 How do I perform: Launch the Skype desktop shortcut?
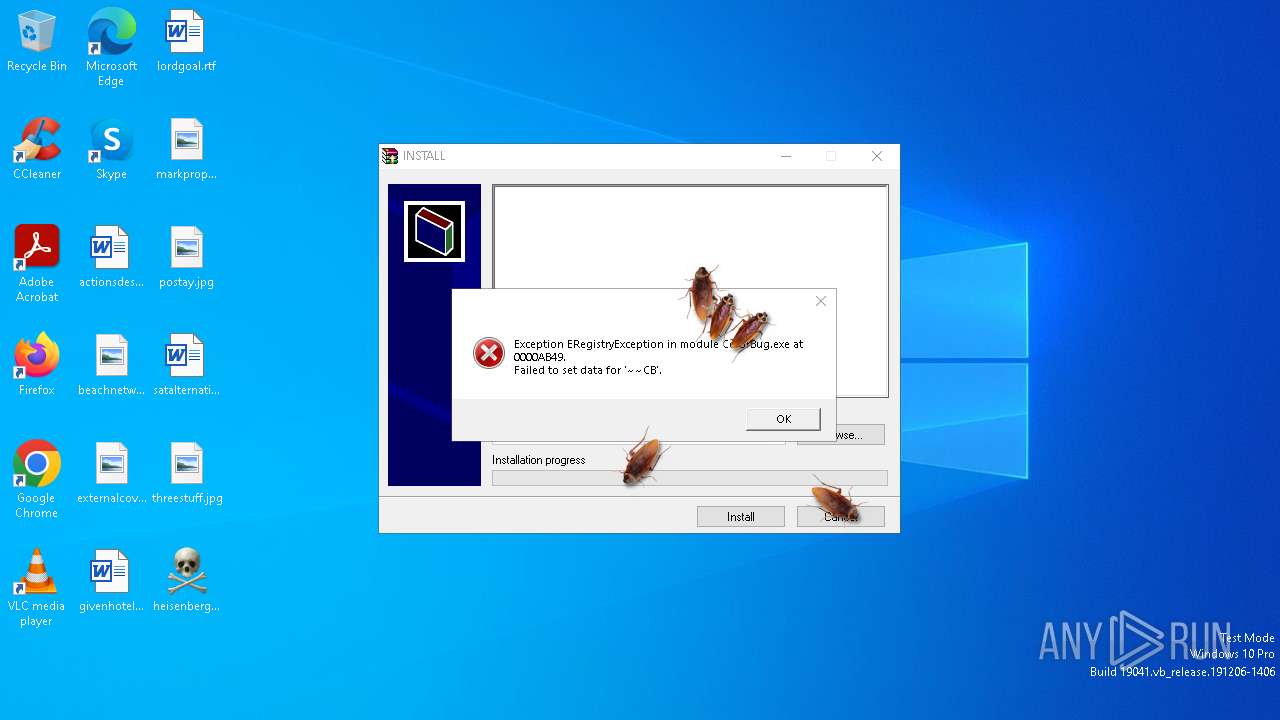click(111, 149)
